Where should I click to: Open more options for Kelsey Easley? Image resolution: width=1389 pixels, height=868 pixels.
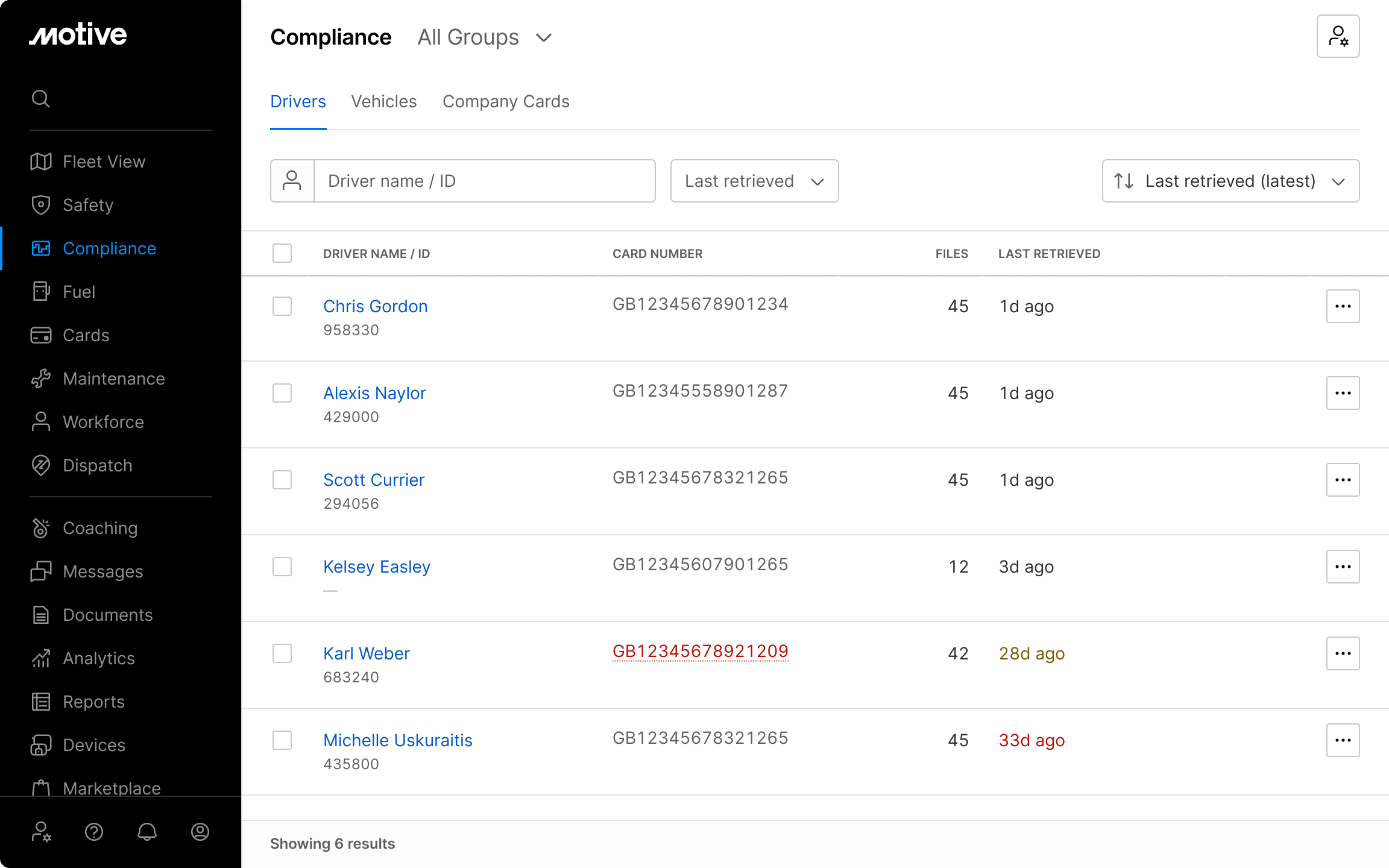tap(1343, 567)
